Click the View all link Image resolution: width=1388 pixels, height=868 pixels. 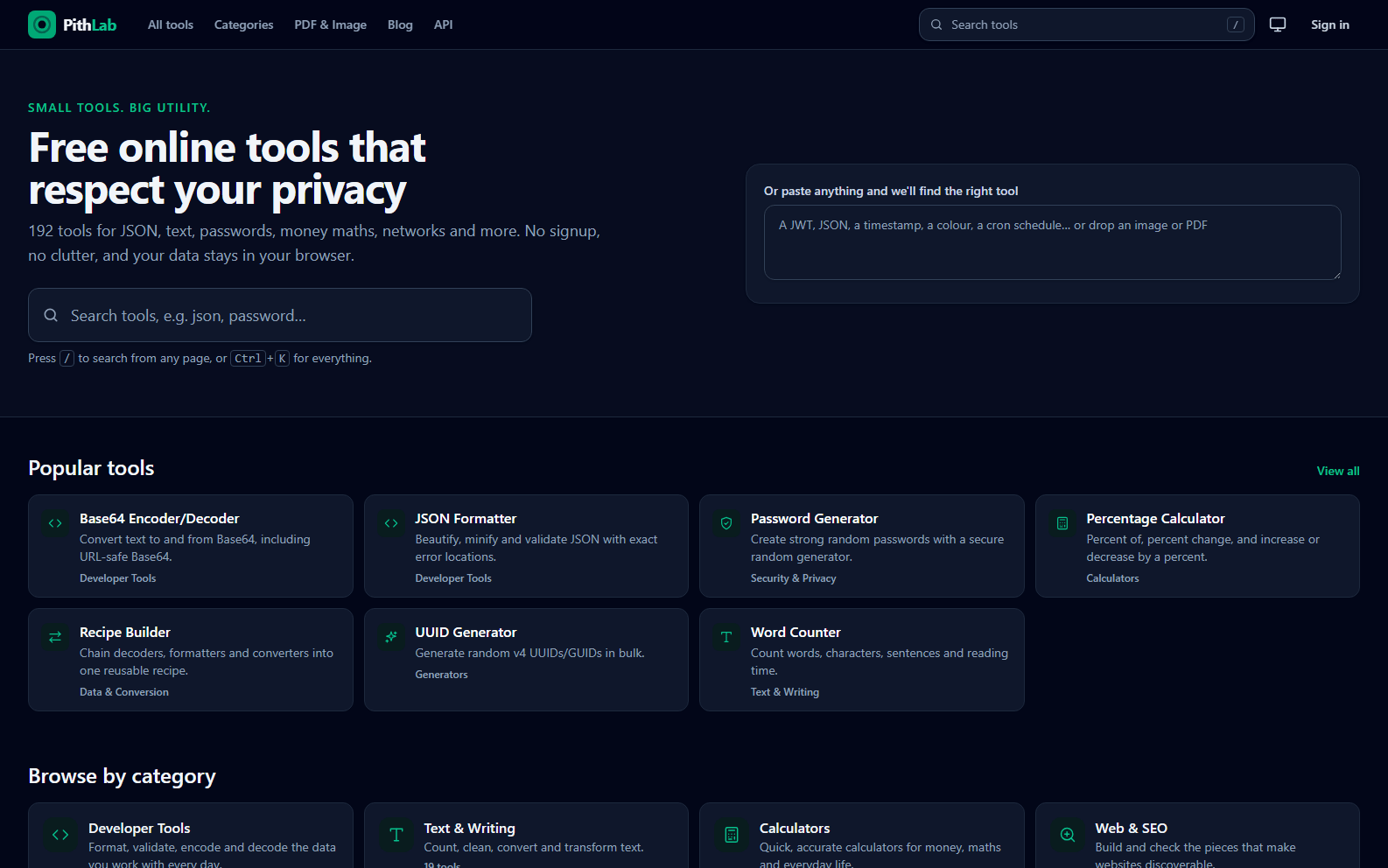point(1338,471)
